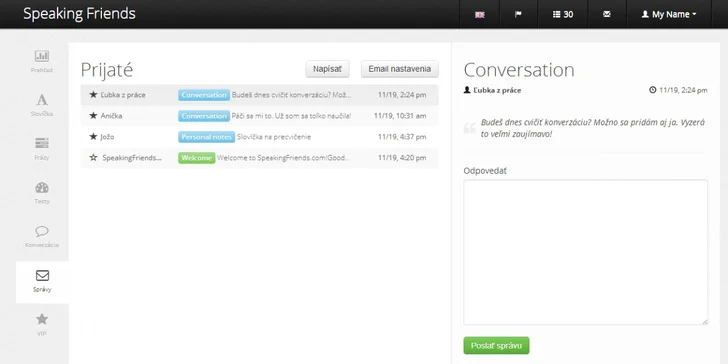
Task: Open Email nastavenia settings button
Action: tap(400, 69)
